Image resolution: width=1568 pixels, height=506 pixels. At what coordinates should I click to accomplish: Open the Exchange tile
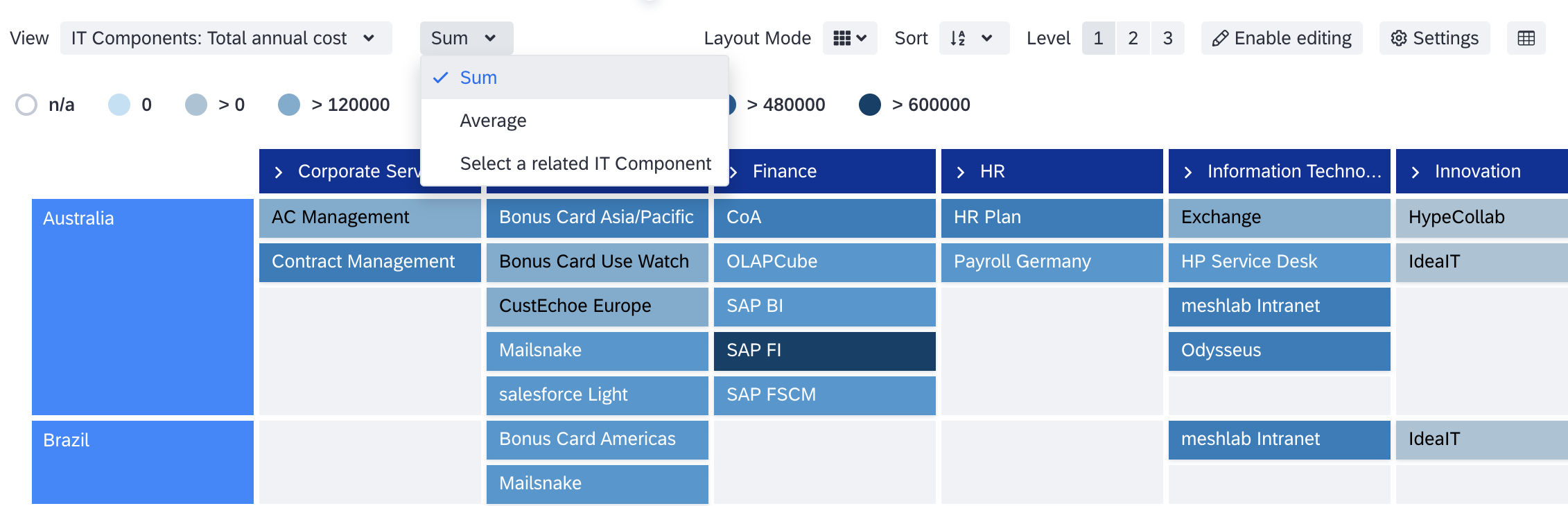(1280, 218)
